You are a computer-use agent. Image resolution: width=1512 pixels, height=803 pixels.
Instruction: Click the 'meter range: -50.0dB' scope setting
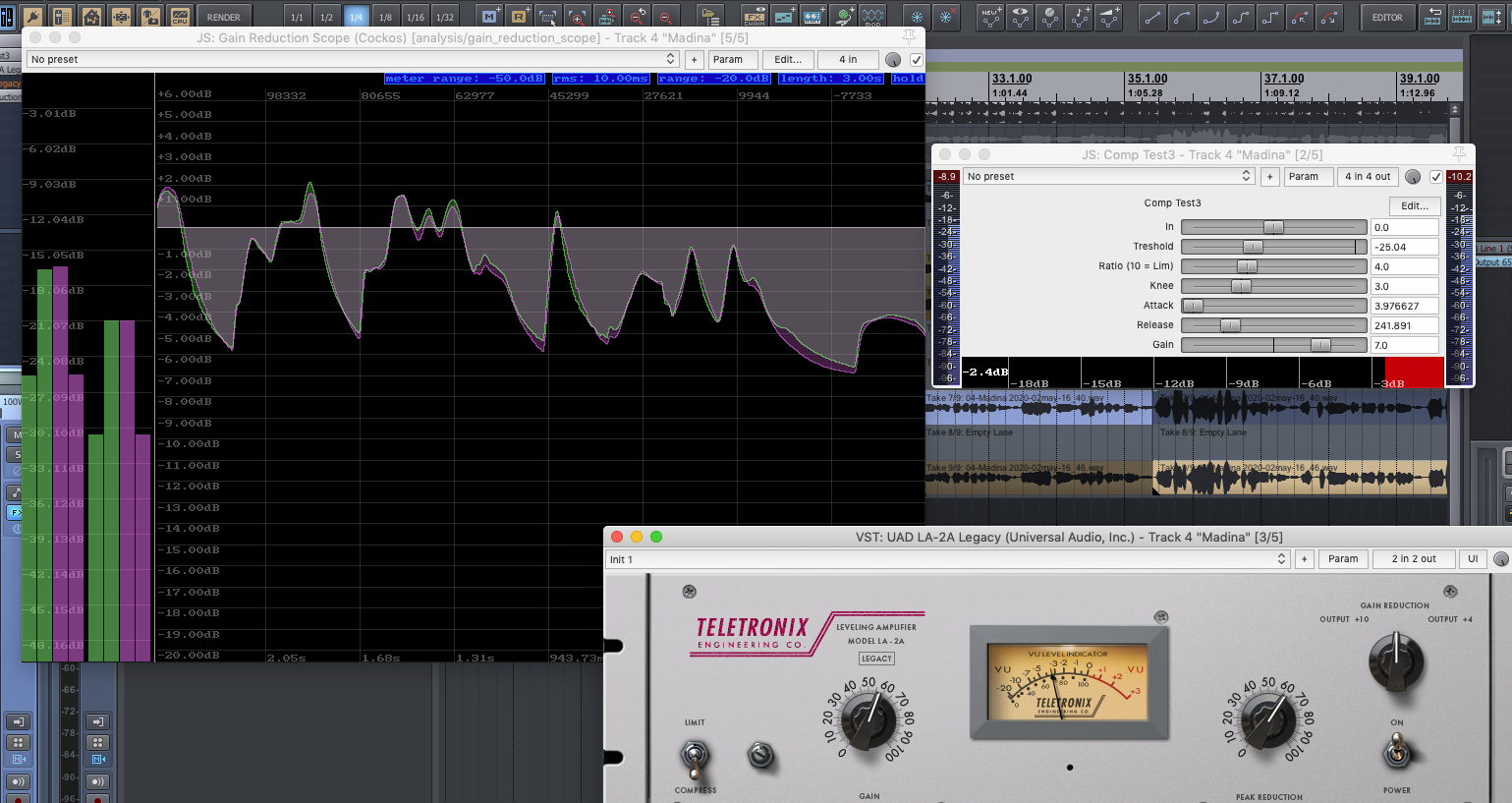[x=464, y=79]
